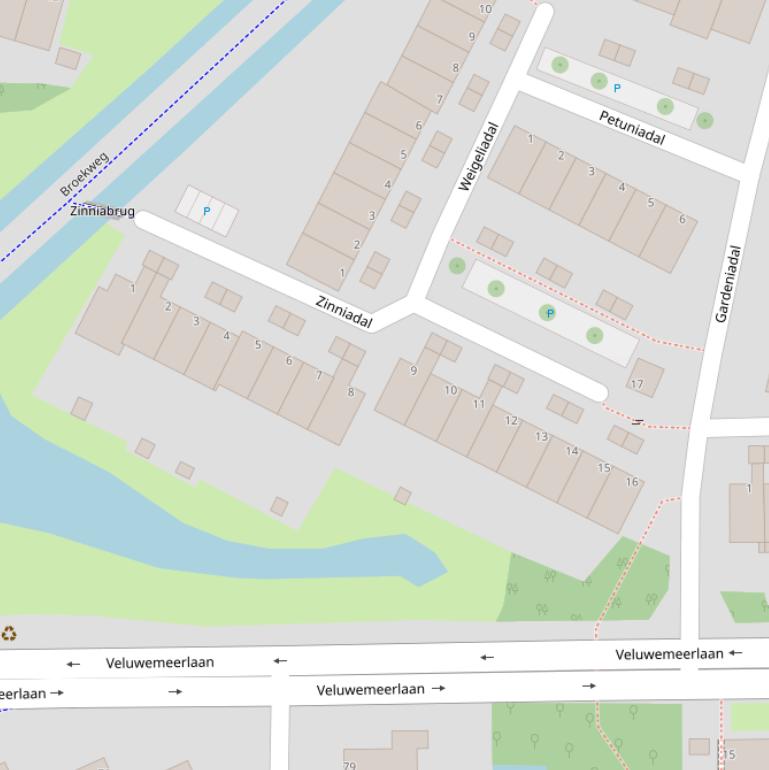This screenshot has width=769, height=770.
Task: Click the Zinniabrug bridge label
Action: [102, 211]
